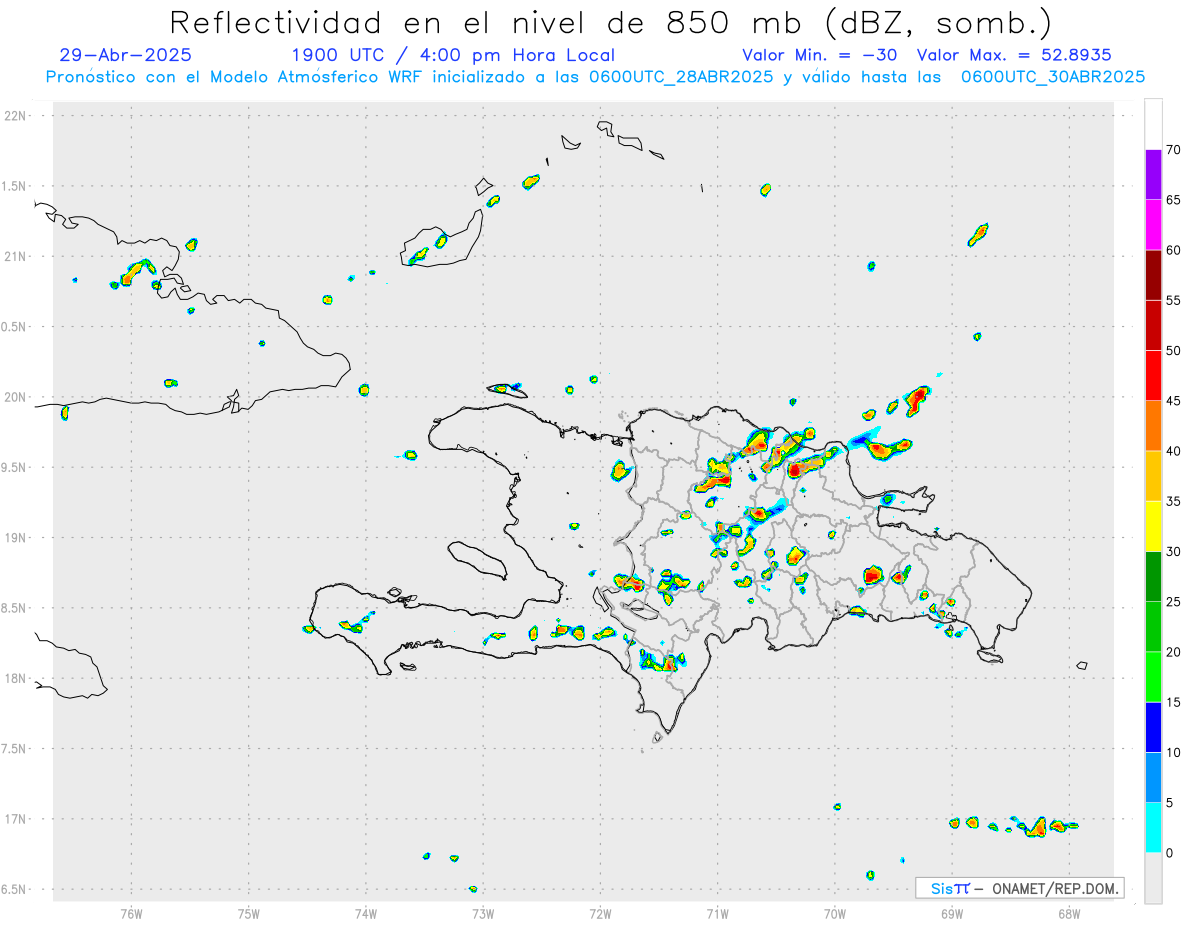Select the bright red 45–50 dBZ colorbar segment
The height and width of the screenshot is (927, 1200).
pyautogui.click(x=1153, y=375)
